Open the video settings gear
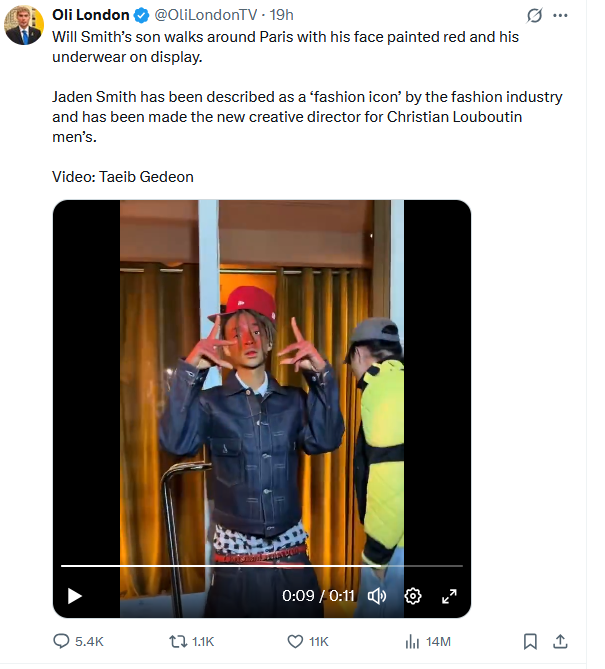Image resolution: width=605 pixels, height=669 pixels. point(413,596)
